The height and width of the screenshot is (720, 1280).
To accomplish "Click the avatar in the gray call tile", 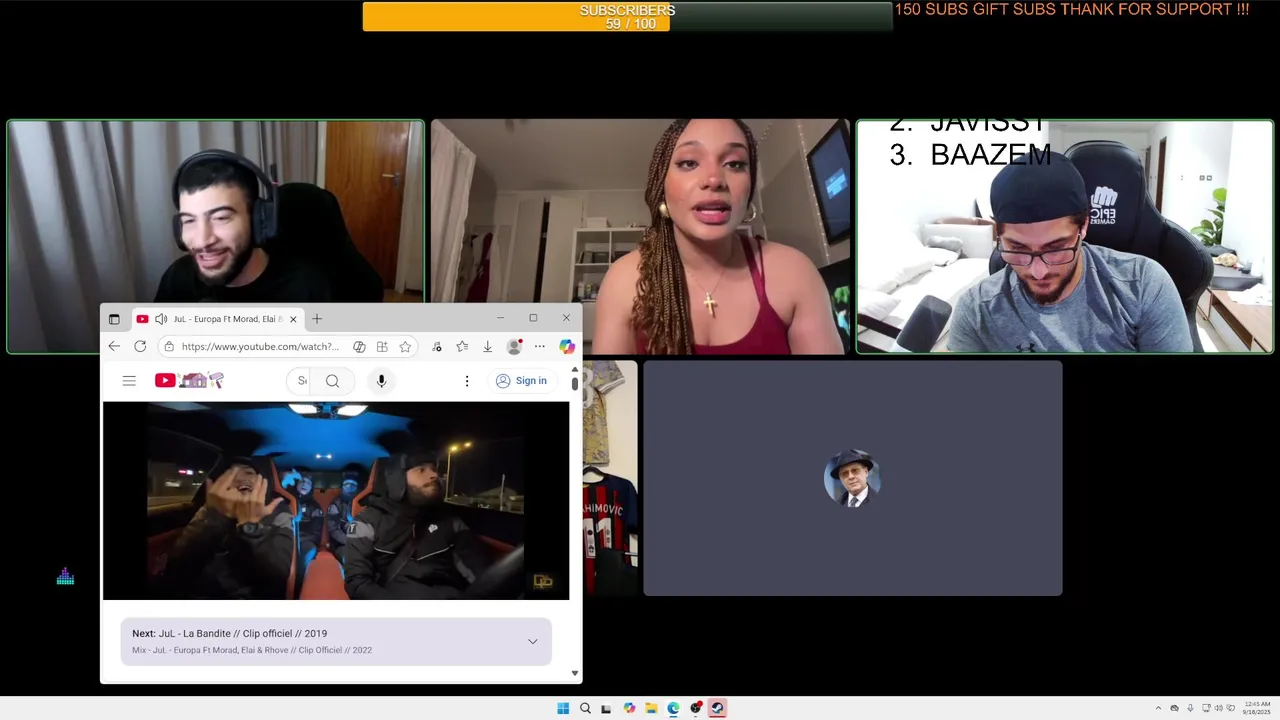I will point(852,479).
